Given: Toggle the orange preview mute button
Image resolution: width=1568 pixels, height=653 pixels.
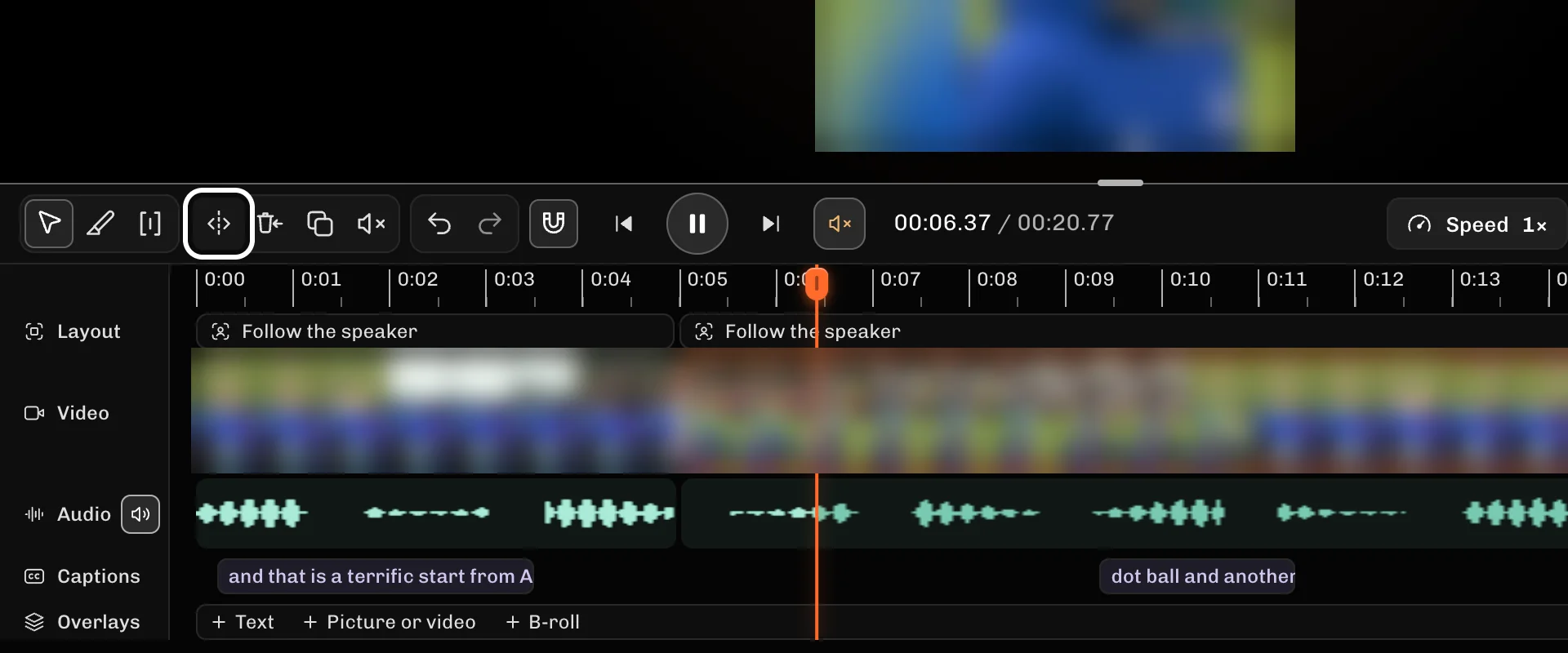Looking at the screenshot, I should [x=840, y=223].
